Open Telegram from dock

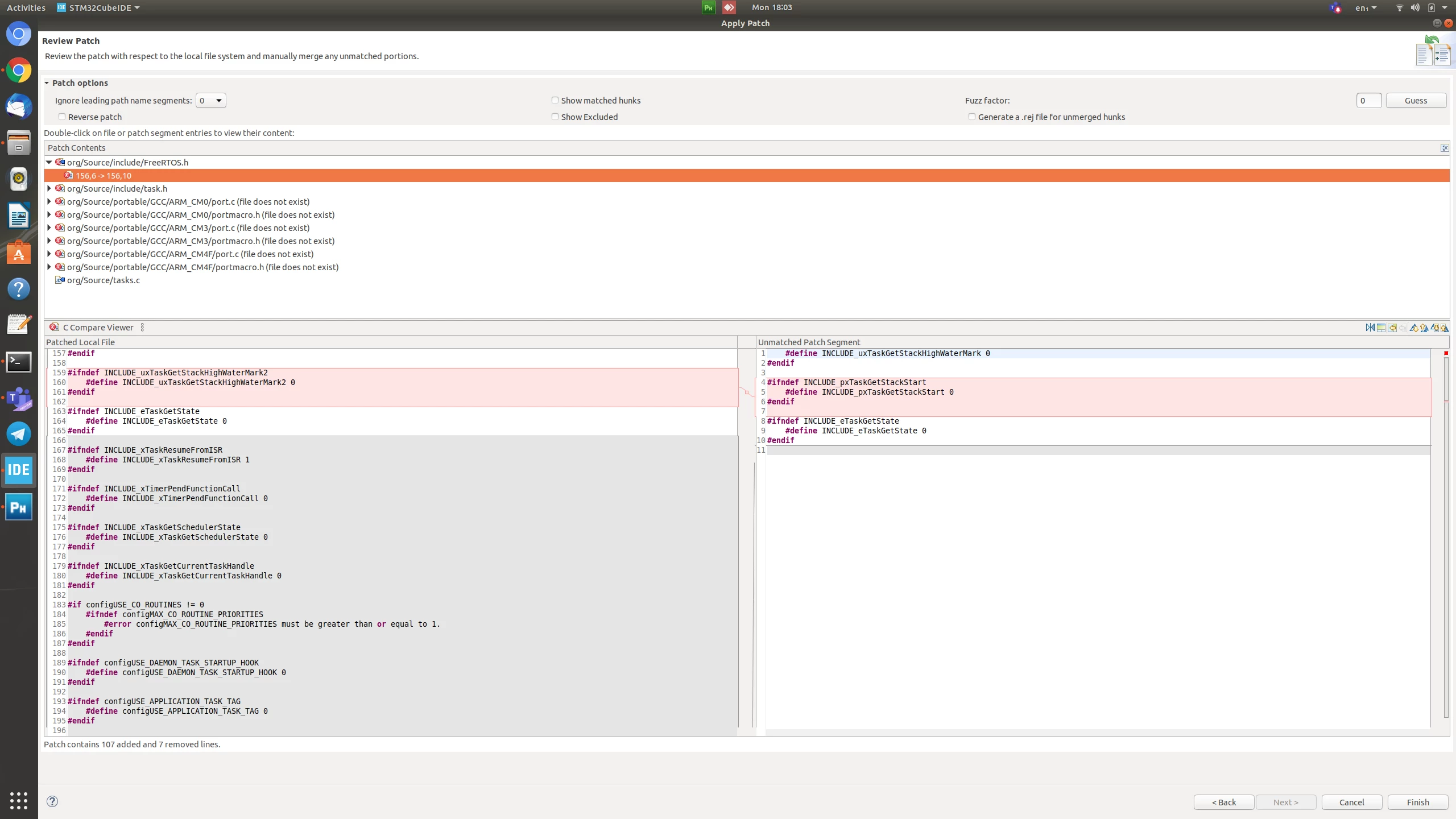19,434
